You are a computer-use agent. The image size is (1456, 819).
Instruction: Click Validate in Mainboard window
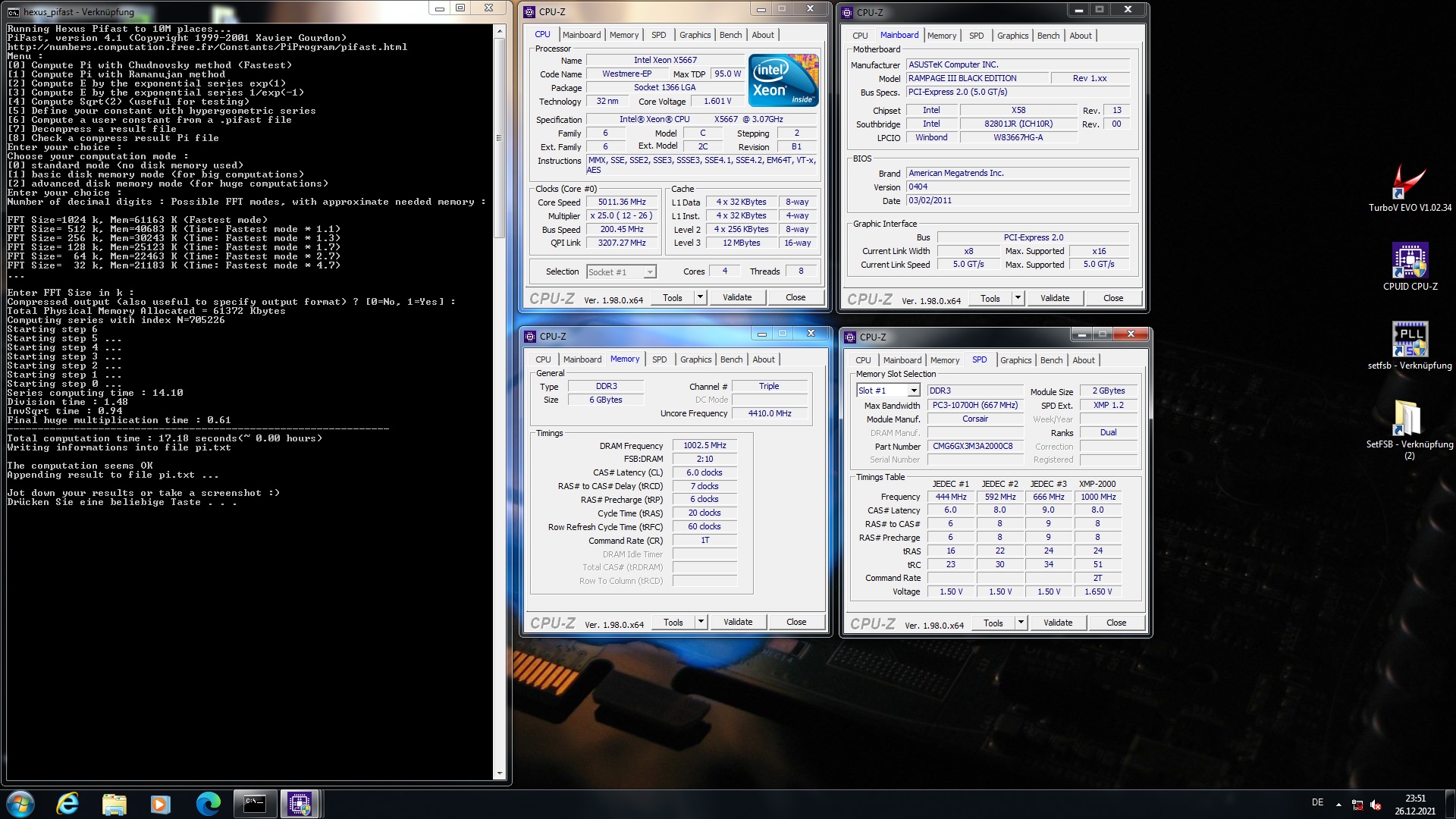(x=1055, y=299)
